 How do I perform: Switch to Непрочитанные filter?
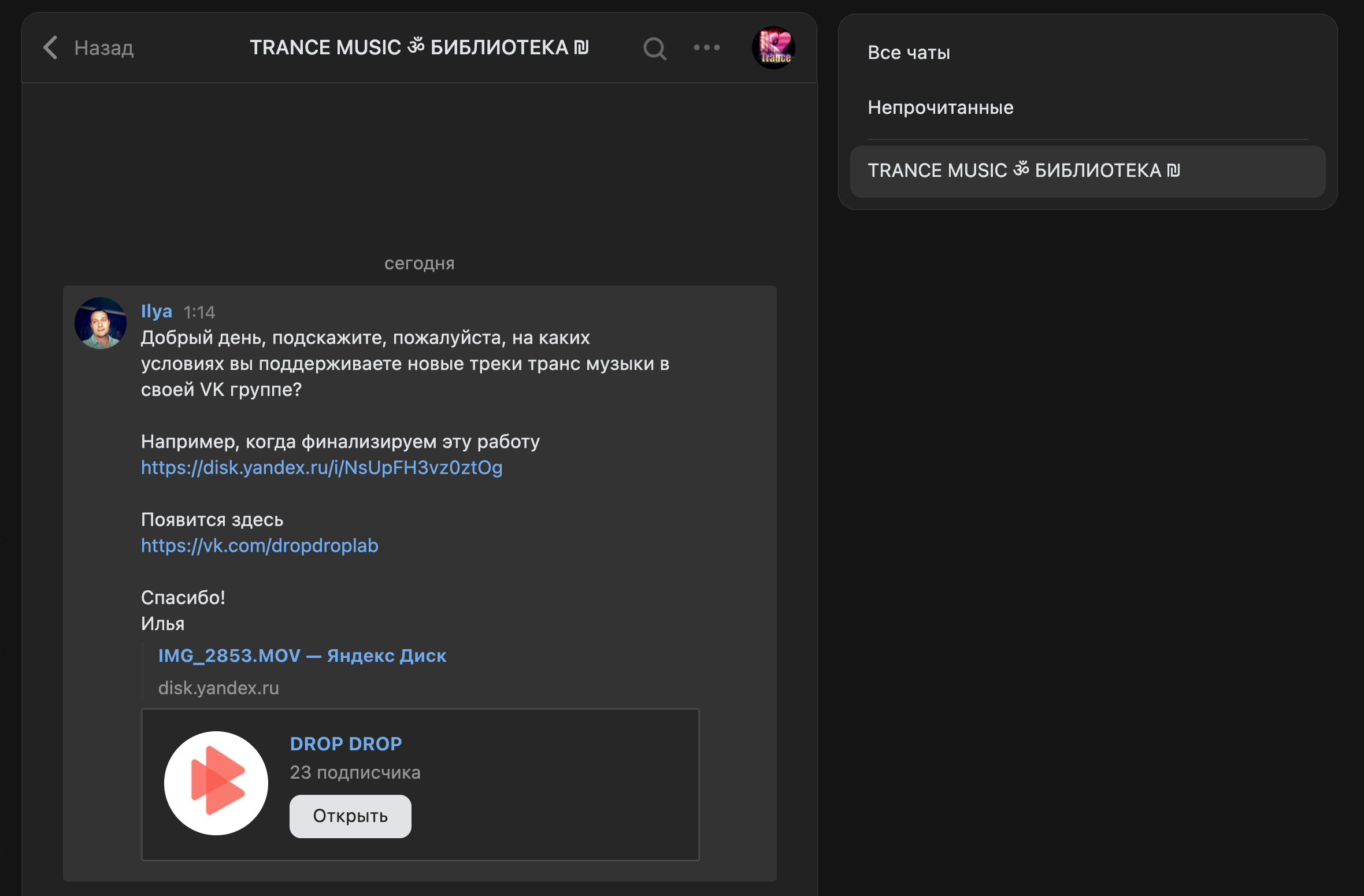(x=940, y=108)
